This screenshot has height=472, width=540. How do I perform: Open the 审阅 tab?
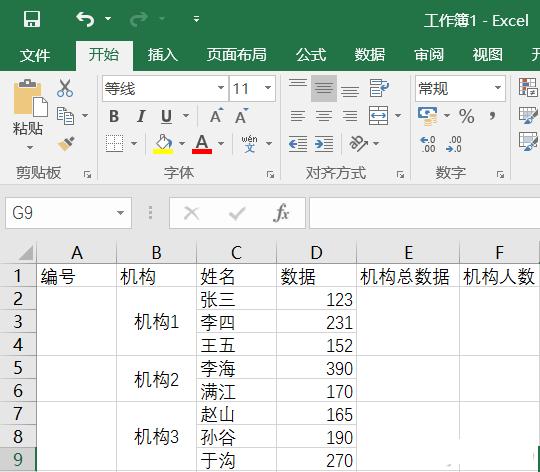click(x=429, y=55)
